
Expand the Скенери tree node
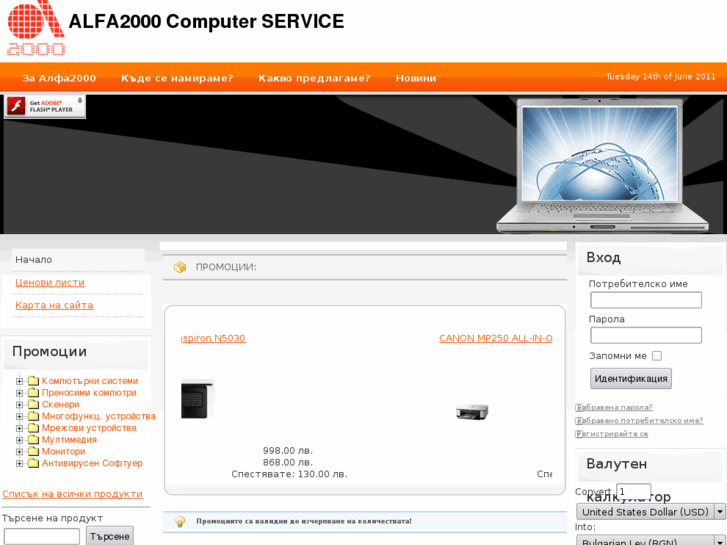pyautogui.click(x=19, y=405)
